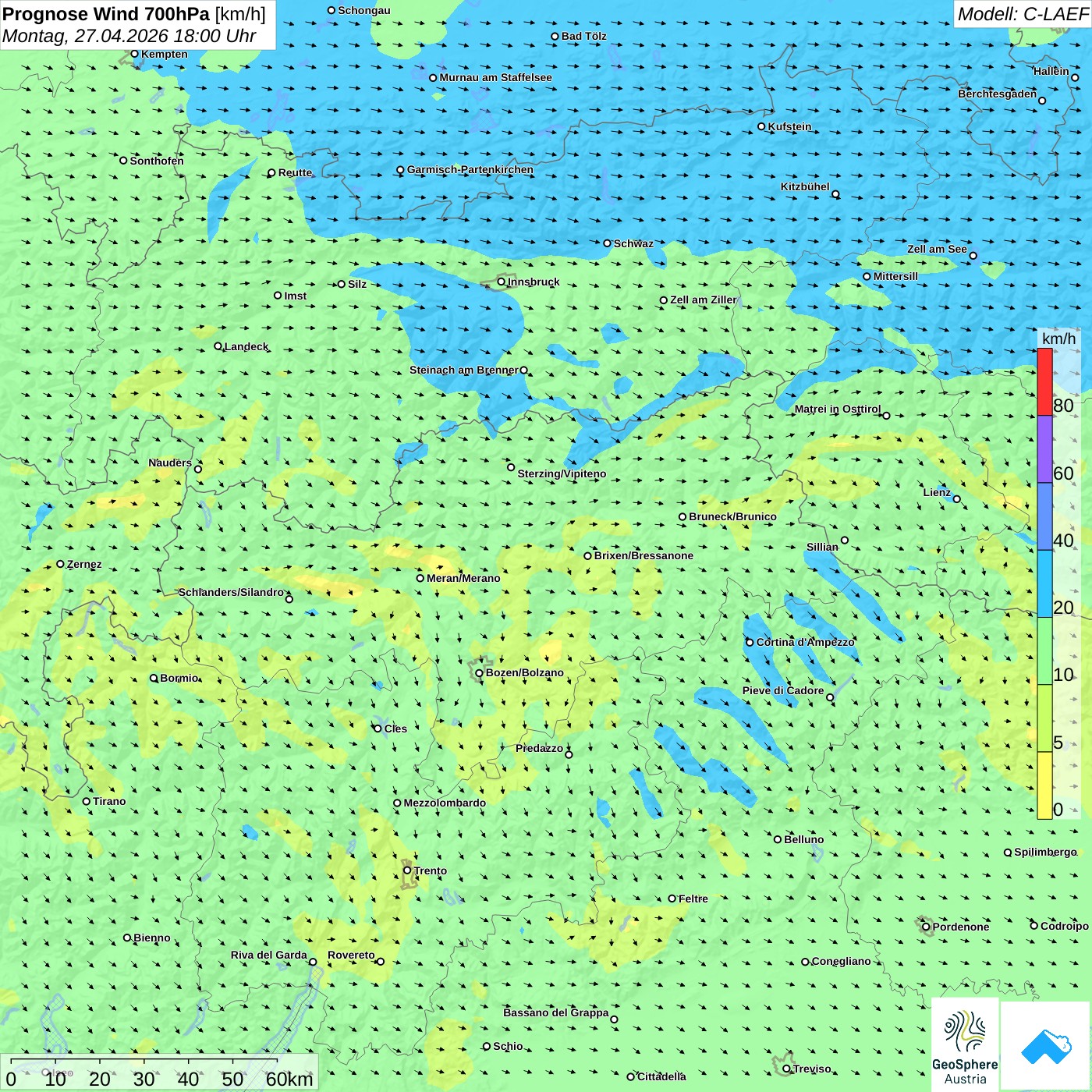Click the 'Prognose Wind 700hPa' title text
This screenshot has width=1092, height=1092.
click(x=106, y=14)
